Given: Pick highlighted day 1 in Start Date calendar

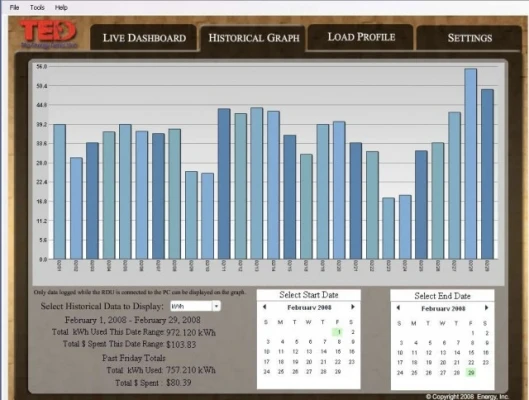Looking at the screenshot, I should 338,332.
